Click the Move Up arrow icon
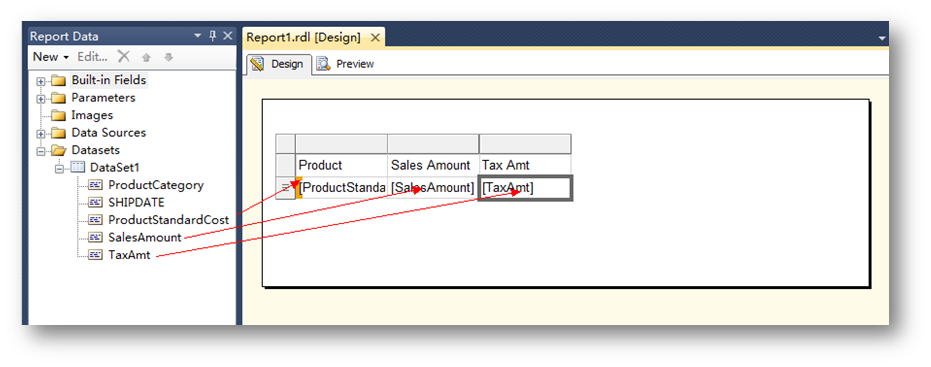The width and height of the screenshot is (931, 367). (x=146, y=57)
